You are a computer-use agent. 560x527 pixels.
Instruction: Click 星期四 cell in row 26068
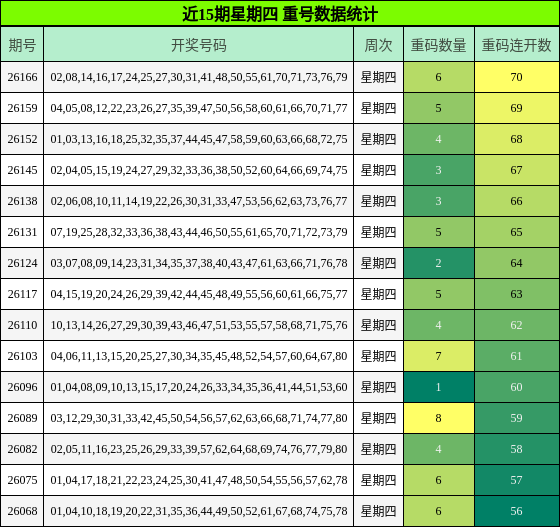379,511
